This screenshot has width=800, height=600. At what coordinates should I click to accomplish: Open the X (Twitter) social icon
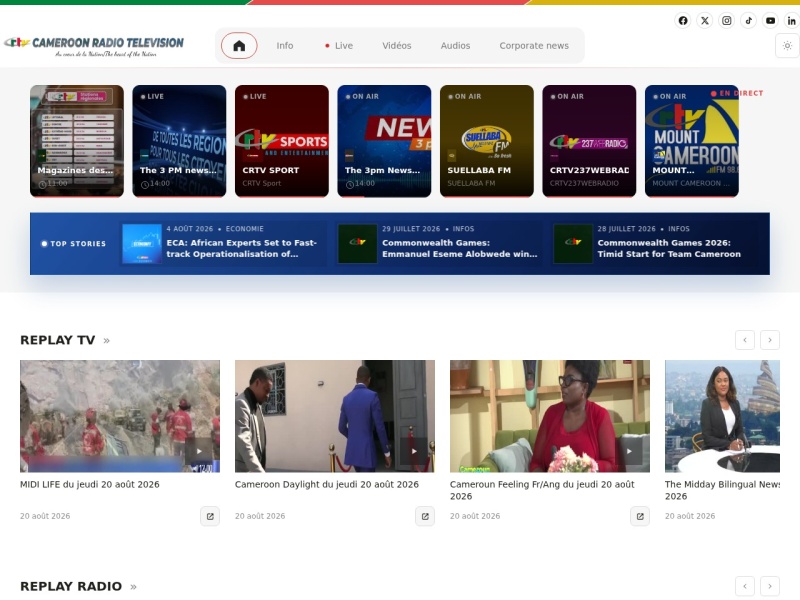pyautogui.click(x=705, y=20)
